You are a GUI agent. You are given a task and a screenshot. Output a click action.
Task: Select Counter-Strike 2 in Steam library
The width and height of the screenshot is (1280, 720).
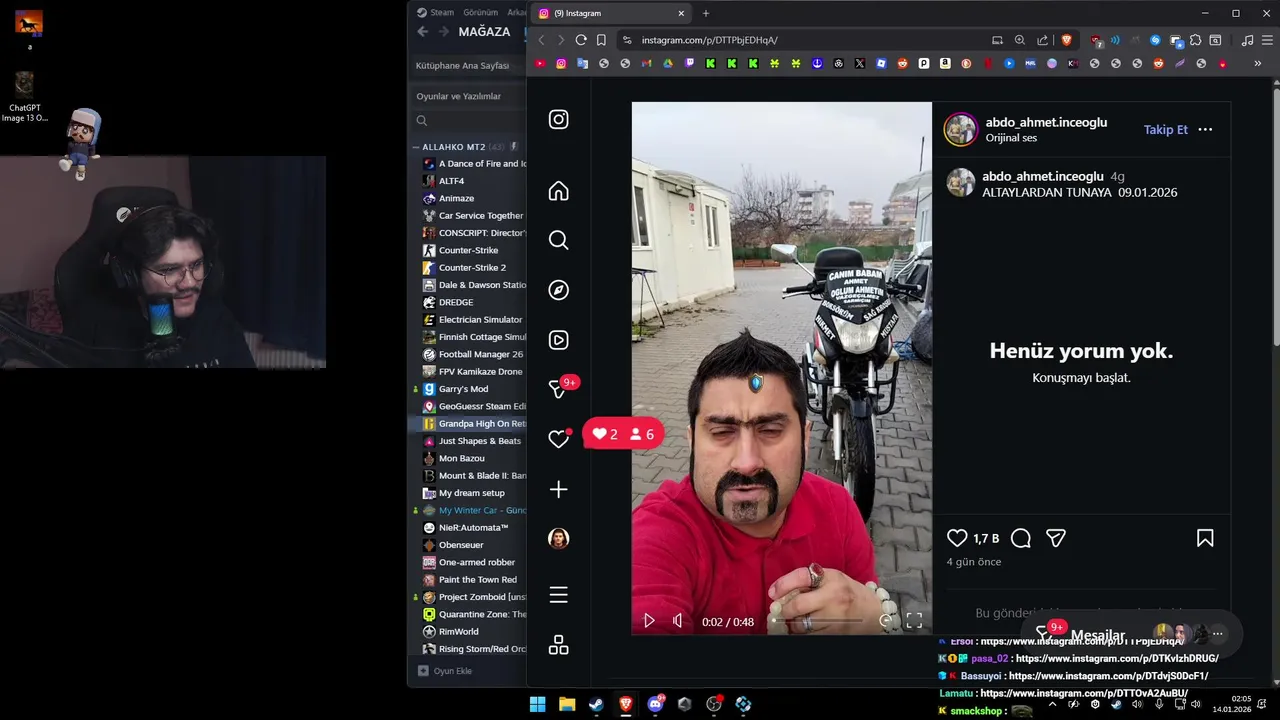(472, 267)
